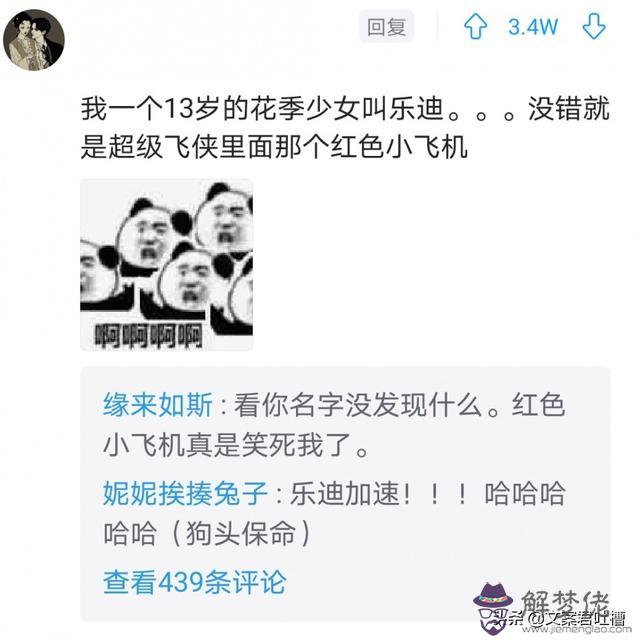Click the 啊啊啊啊 caption on the meme

tap(148, 336)
